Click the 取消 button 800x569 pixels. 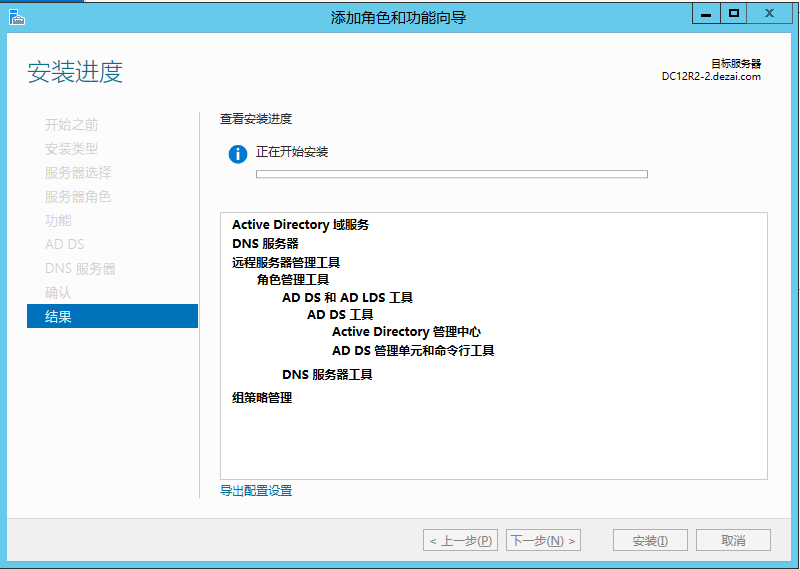tap(733, 540)
